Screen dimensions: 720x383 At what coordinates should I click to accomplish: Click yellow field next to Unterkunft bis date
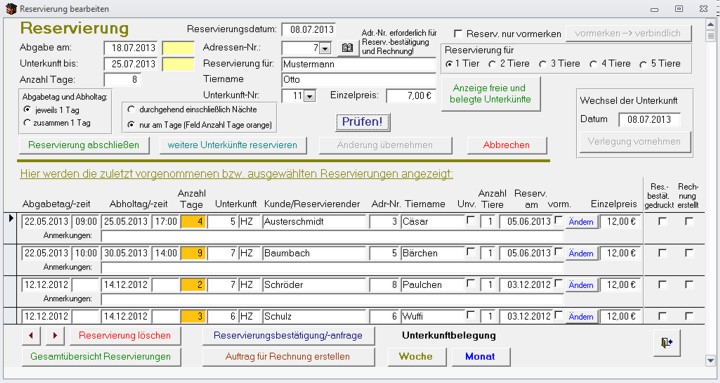tap(178, 64)
